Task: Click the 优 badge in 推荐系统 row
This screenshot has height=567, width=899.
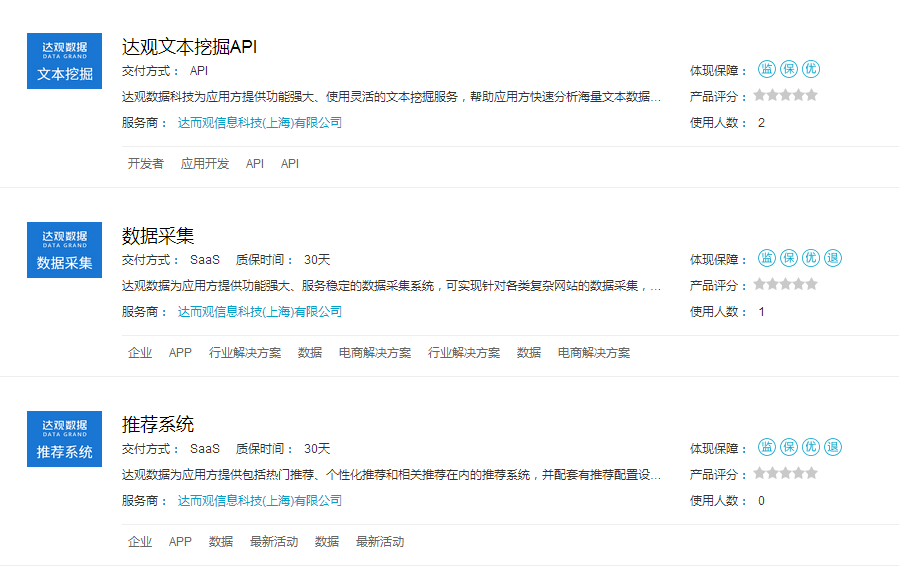Action: (x=811, y=447)
